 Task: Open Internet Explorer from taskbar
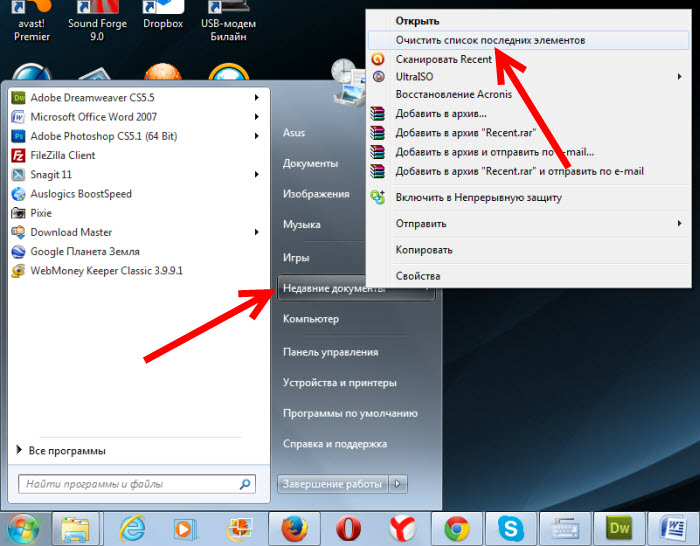130,527
